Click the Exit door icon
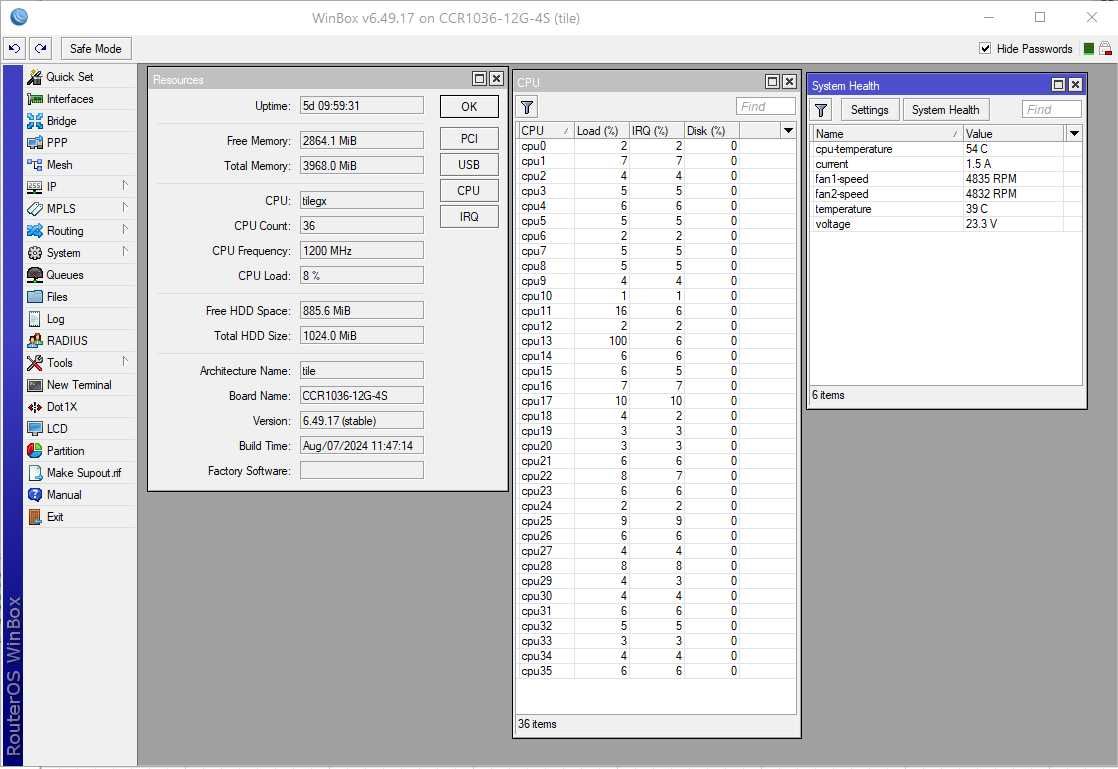 34,517
